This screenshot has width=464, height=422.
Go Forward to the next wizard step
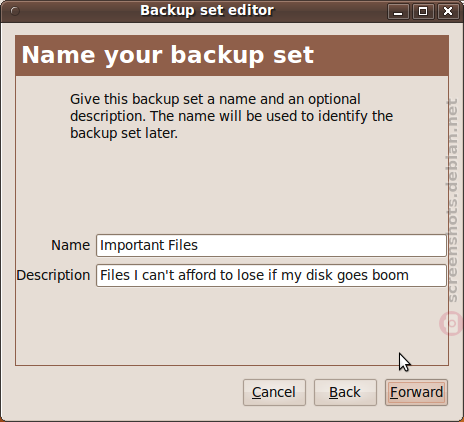tap(416, 392)
